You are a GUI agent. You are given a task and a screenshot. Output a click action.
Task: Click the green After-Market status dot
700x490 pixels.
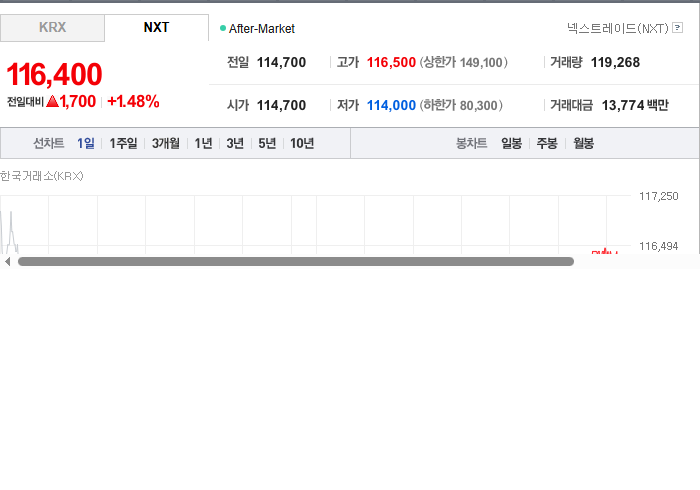[223, 28]
